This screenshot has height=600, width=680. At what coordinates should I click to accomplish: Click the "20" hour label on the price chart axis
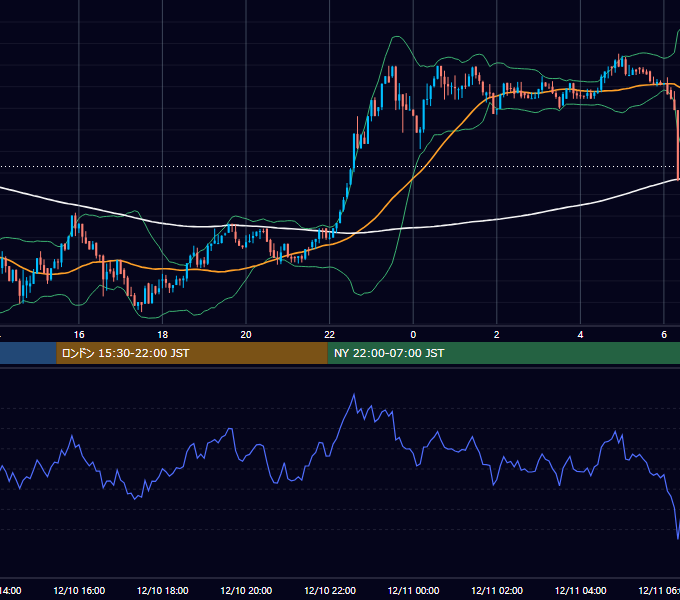point(246,334)
